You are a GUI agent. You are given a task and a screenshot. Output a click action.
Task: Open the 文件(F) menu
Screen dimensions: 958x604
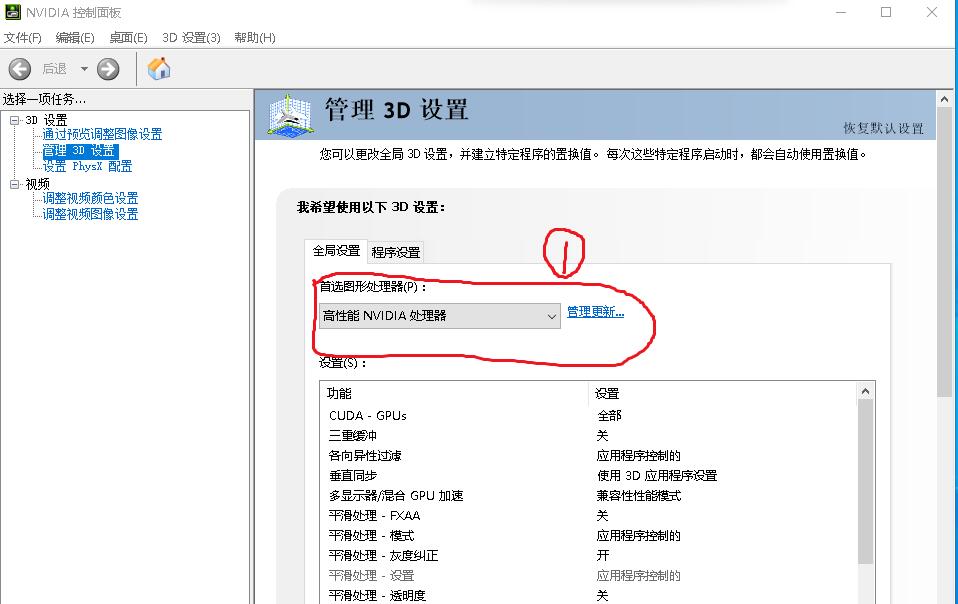click(23, 38)
